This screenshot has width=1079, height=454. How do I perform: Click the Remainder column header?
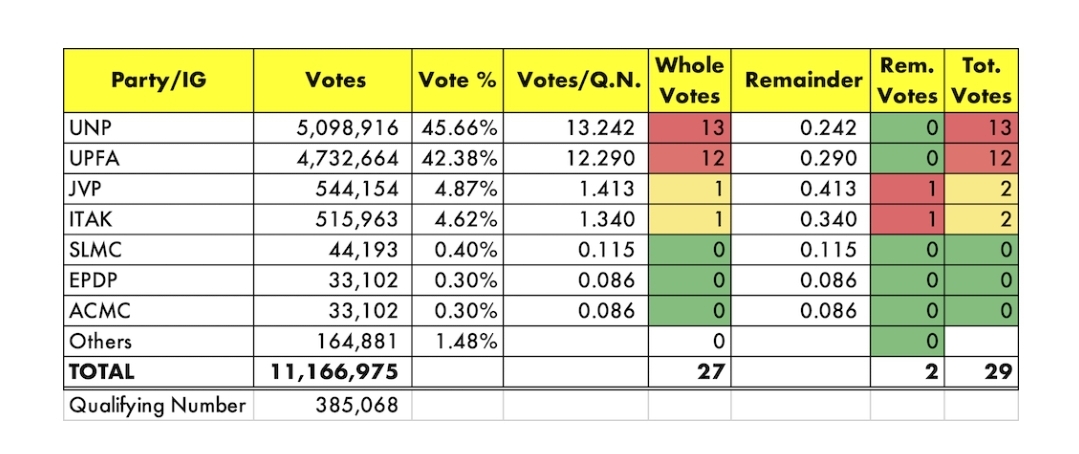[801, 80]
